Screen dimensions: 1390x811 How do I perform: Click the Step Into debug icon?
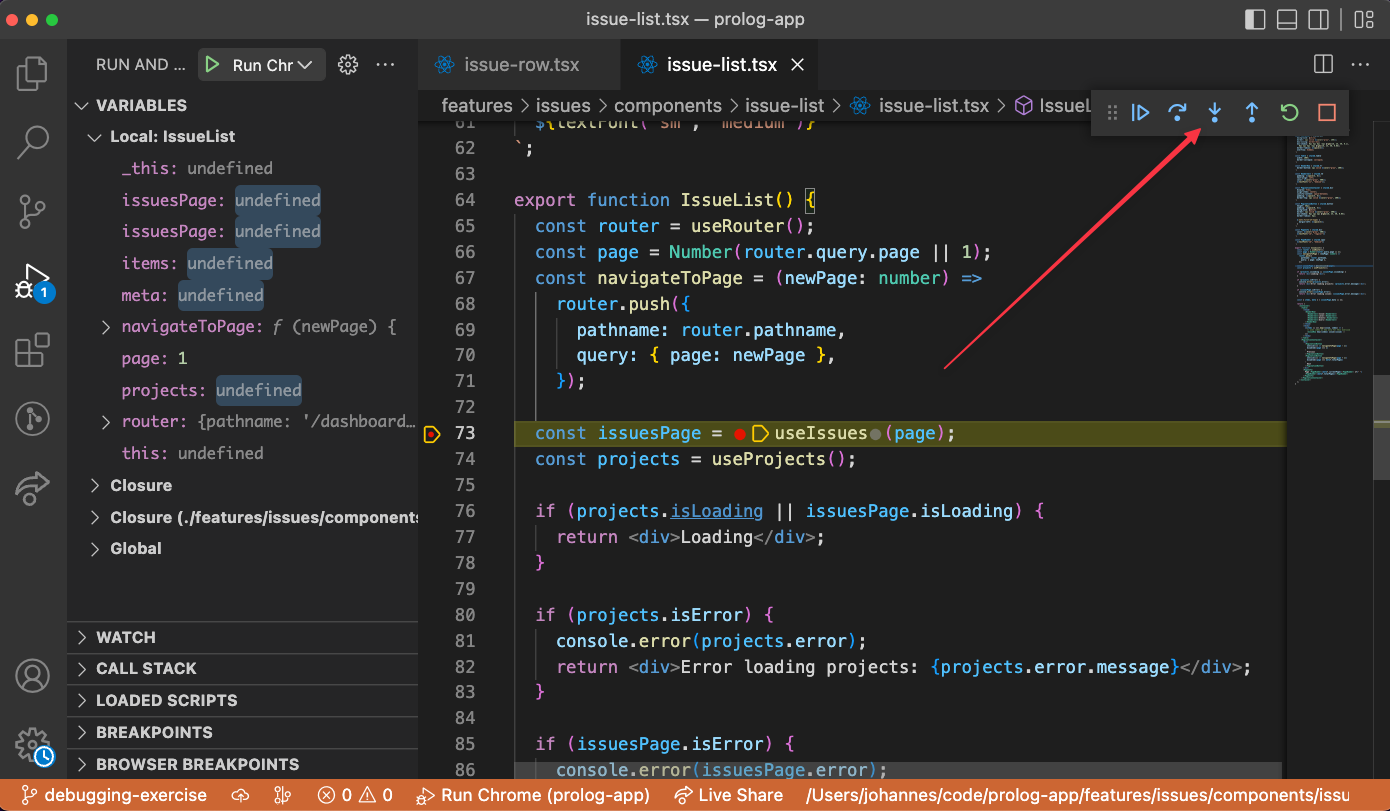click(1215, 113)
